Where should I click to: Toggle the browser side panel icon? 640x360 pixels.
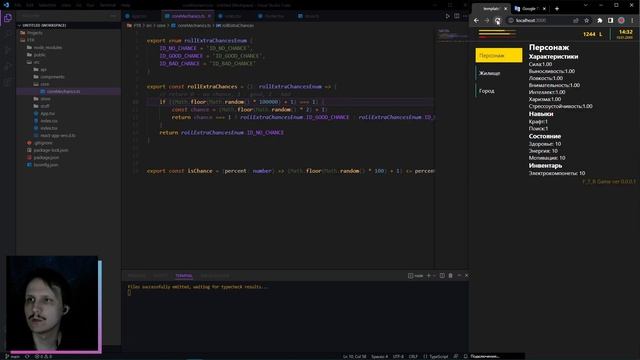[611, 20]
